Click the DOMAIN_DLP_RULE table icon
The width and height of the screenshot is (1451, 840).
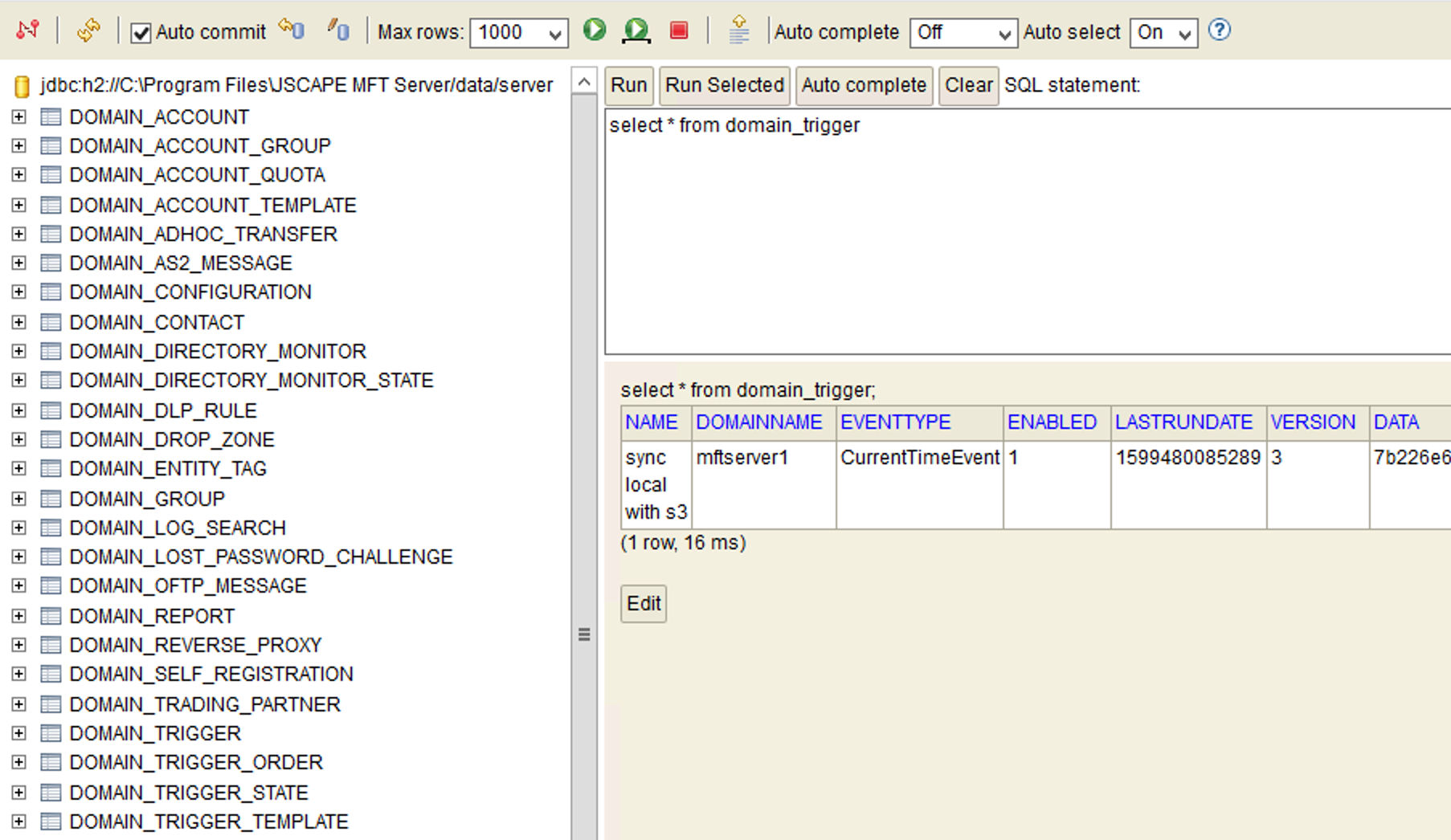coord(51,411)
